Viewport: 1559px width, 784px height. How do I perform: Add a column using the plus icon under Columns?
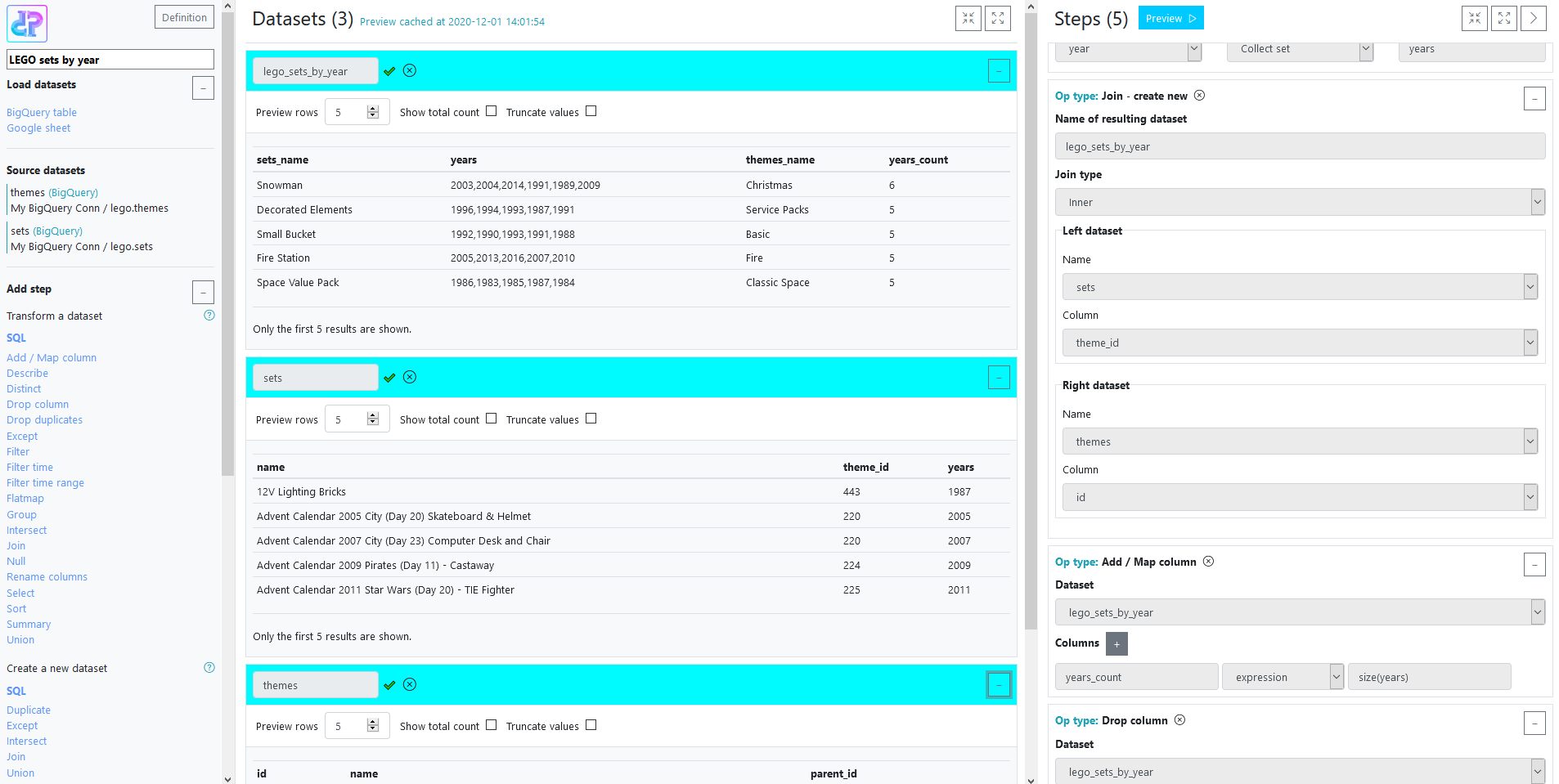click(x=1116, y=643)
